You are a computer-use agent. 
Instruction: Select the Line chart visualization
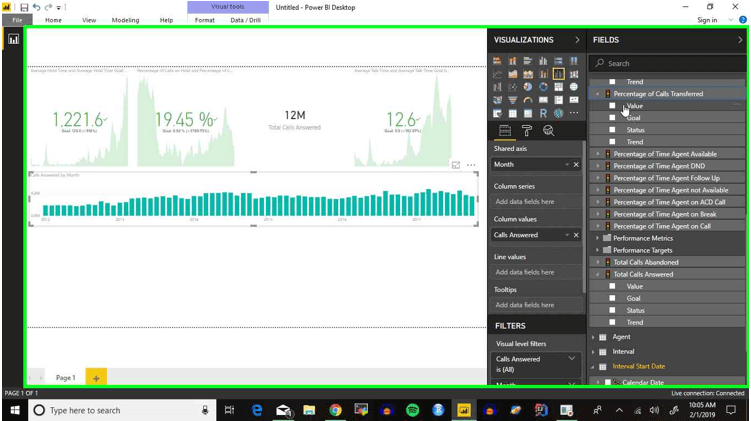coord(497,74)
